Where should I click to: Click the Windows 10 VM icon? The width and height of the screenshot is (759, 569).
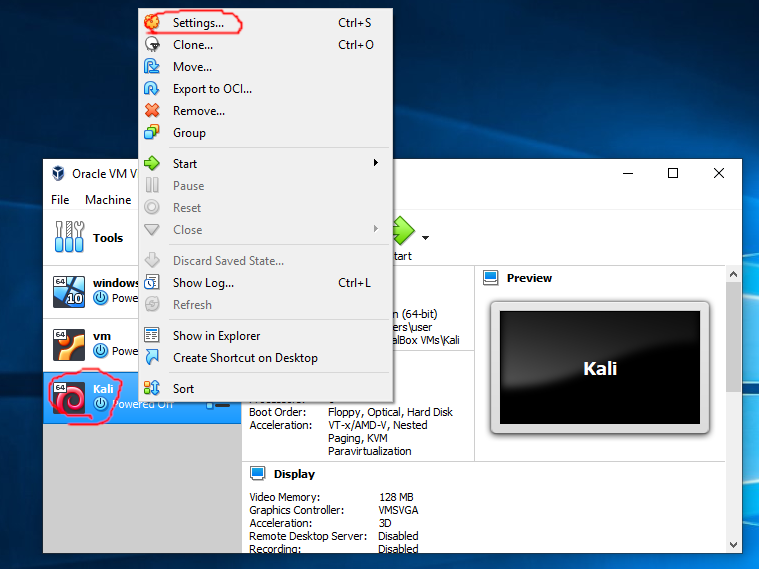(x=69, y=292)
